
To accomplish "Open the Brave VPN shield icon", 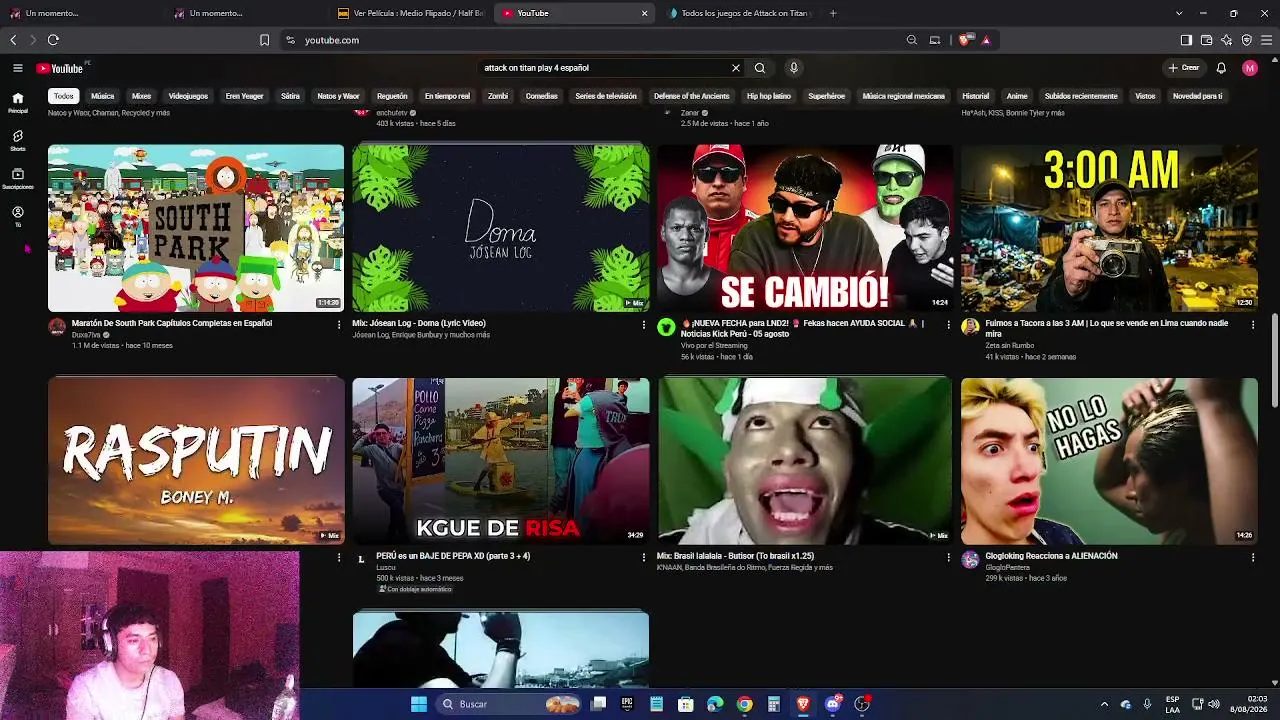I will 1247,40.
